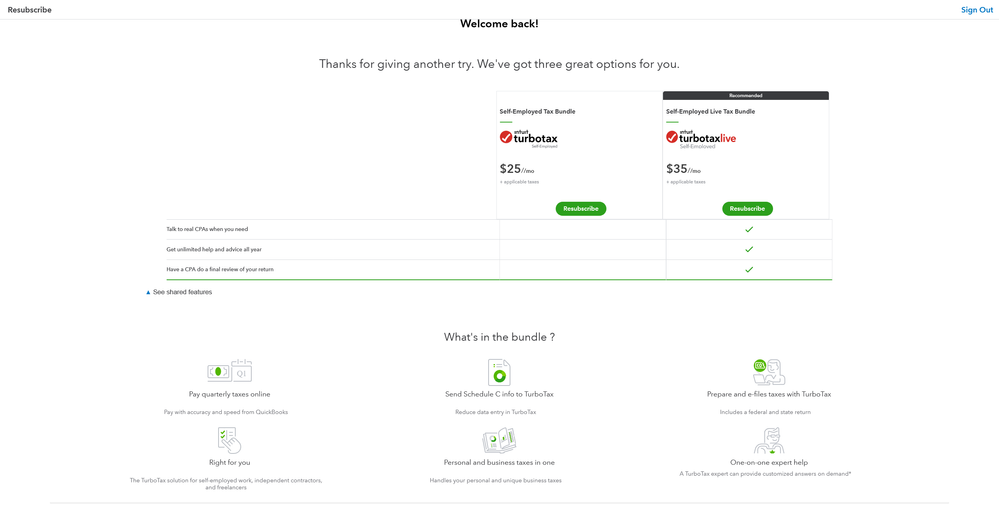Image resolution: width=999 pixels, height=510 pixels.
Task: Resubscribe to the $25 Self-Employed Tax Bundle
Action: 581,209
